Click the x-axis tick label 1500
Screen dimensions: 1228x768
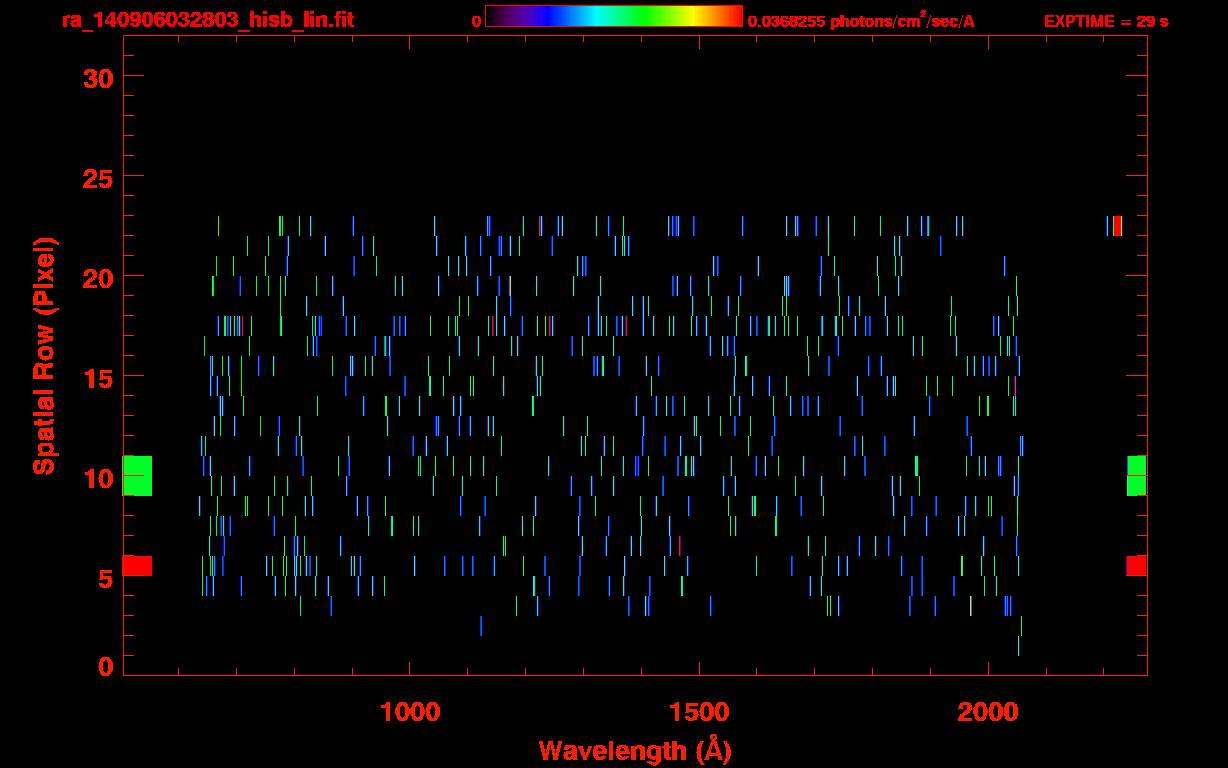699,712
